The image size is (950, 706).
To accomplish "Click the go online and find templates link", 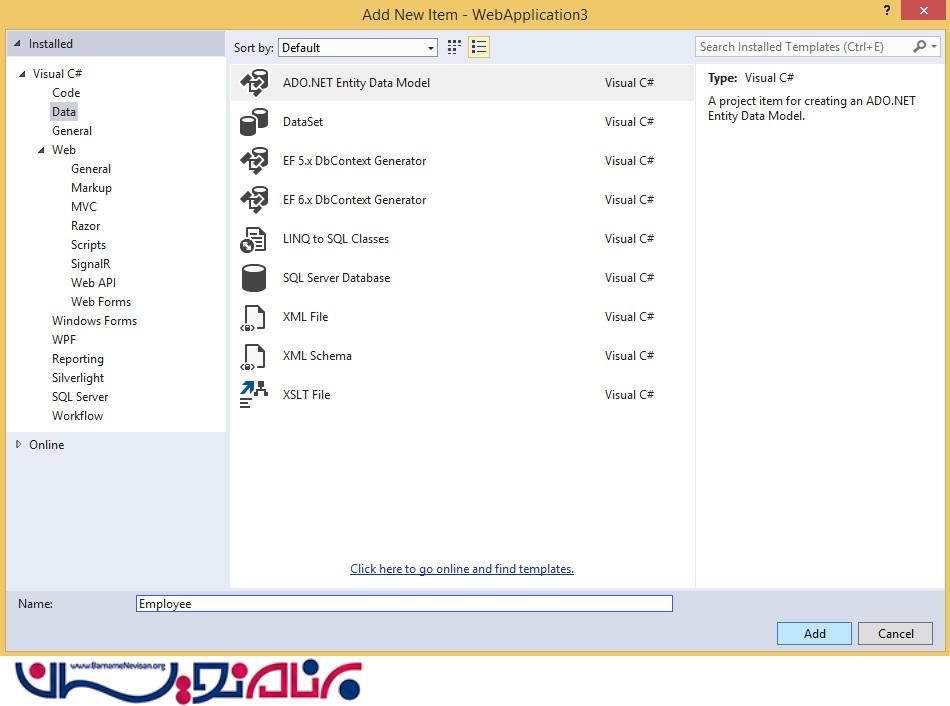I will [461, 569].
